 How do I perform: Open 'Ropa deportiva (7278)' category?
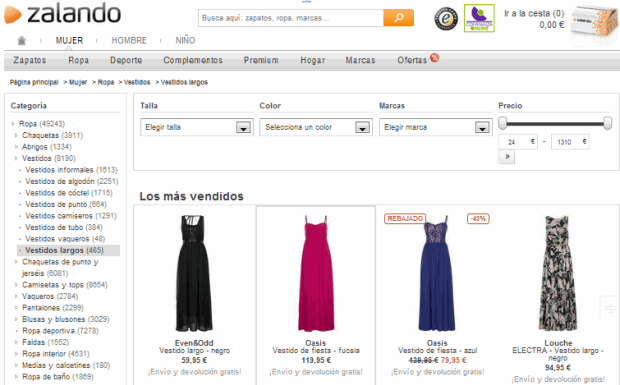click(60, 330)
